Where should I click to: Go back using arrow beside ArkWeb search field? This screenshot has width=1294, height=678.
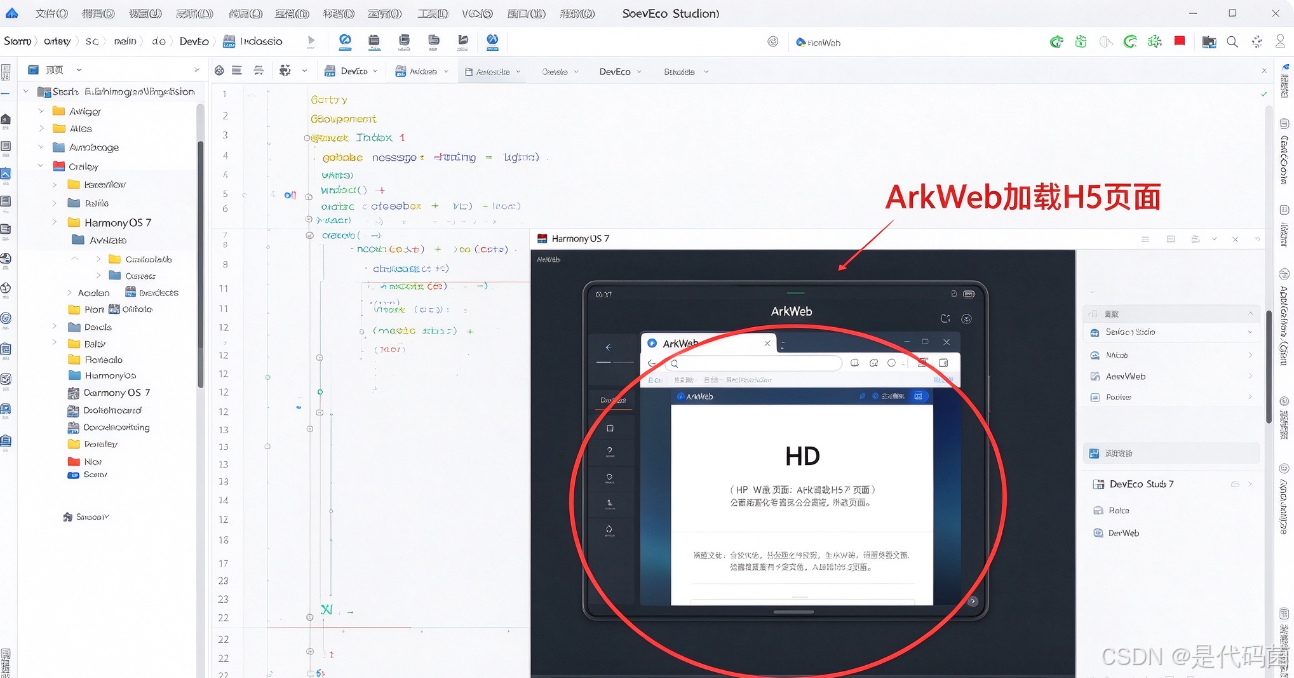coord(652,363)
